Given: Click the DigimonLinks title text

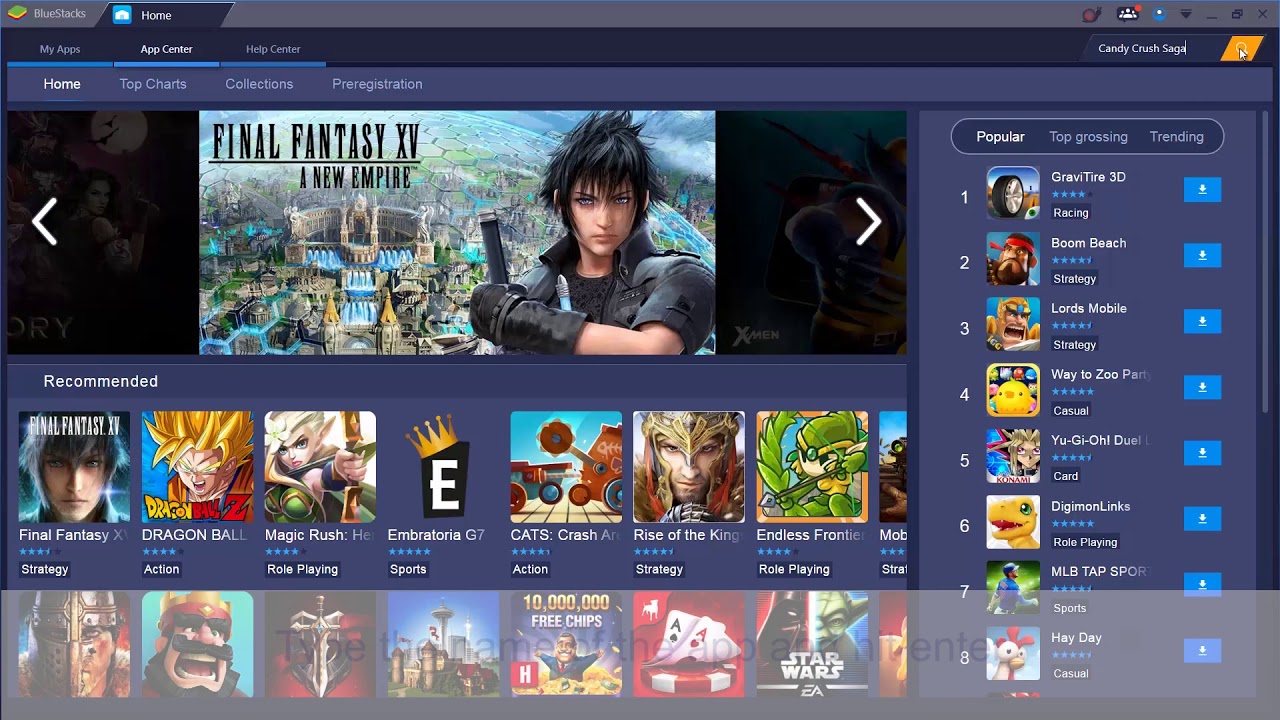Looking at the screenshot, I should (x=1090, y=506).
